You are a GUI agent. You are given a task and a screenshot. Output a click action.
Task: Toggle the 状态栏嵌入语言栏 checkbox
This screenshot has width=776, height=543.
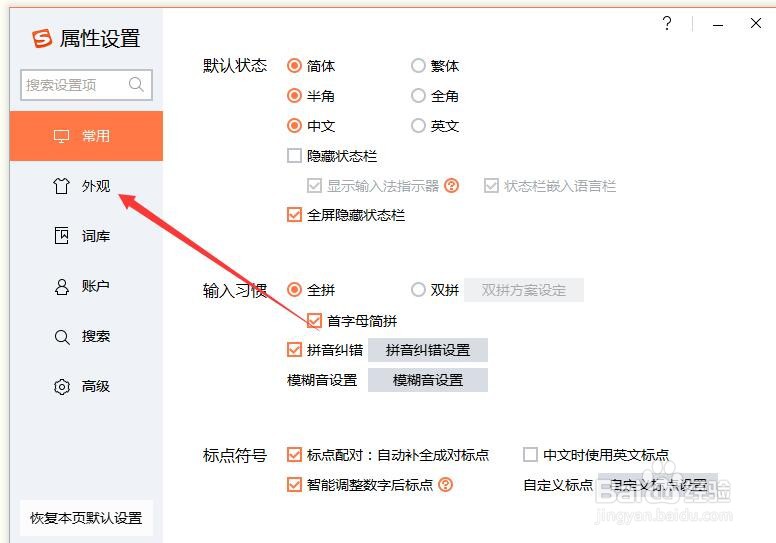pos(491,186)
